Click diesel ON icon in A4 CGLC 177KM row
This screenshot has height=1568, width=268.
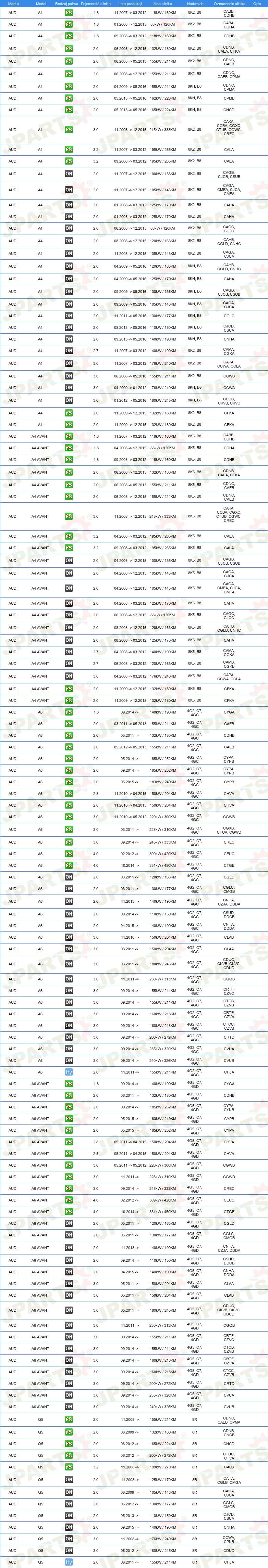[x=69, y=316]
